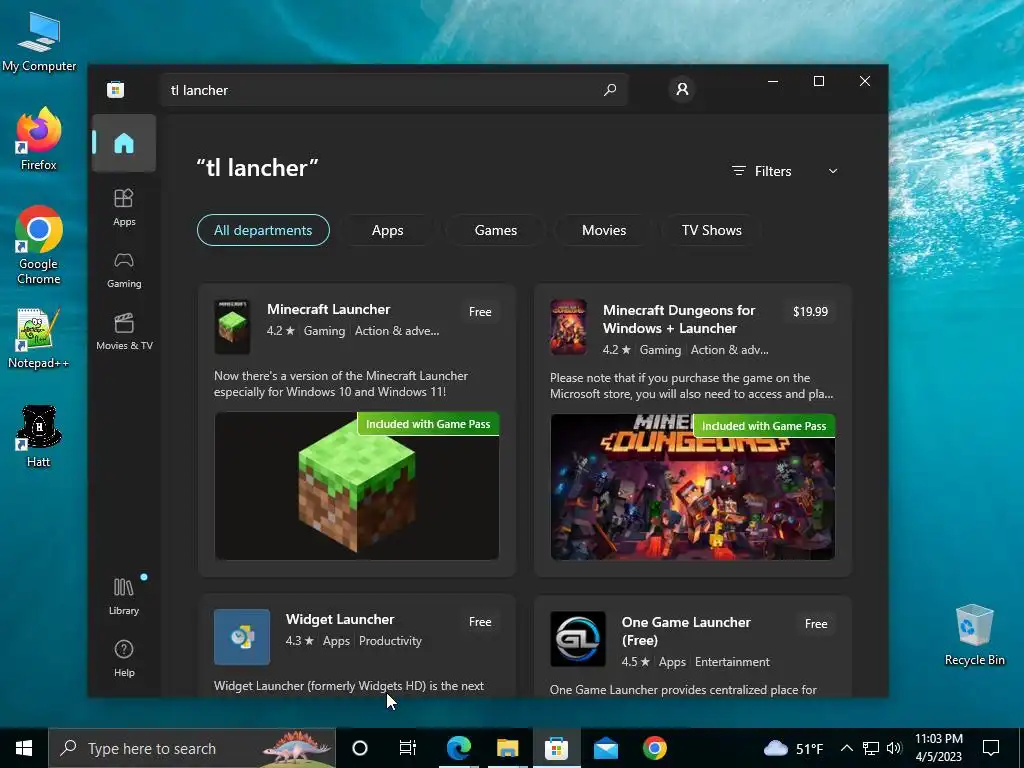This screenshot has height=768, width=1024.
Task: Open the volume speaker tray icon
Action: point(894,748)
